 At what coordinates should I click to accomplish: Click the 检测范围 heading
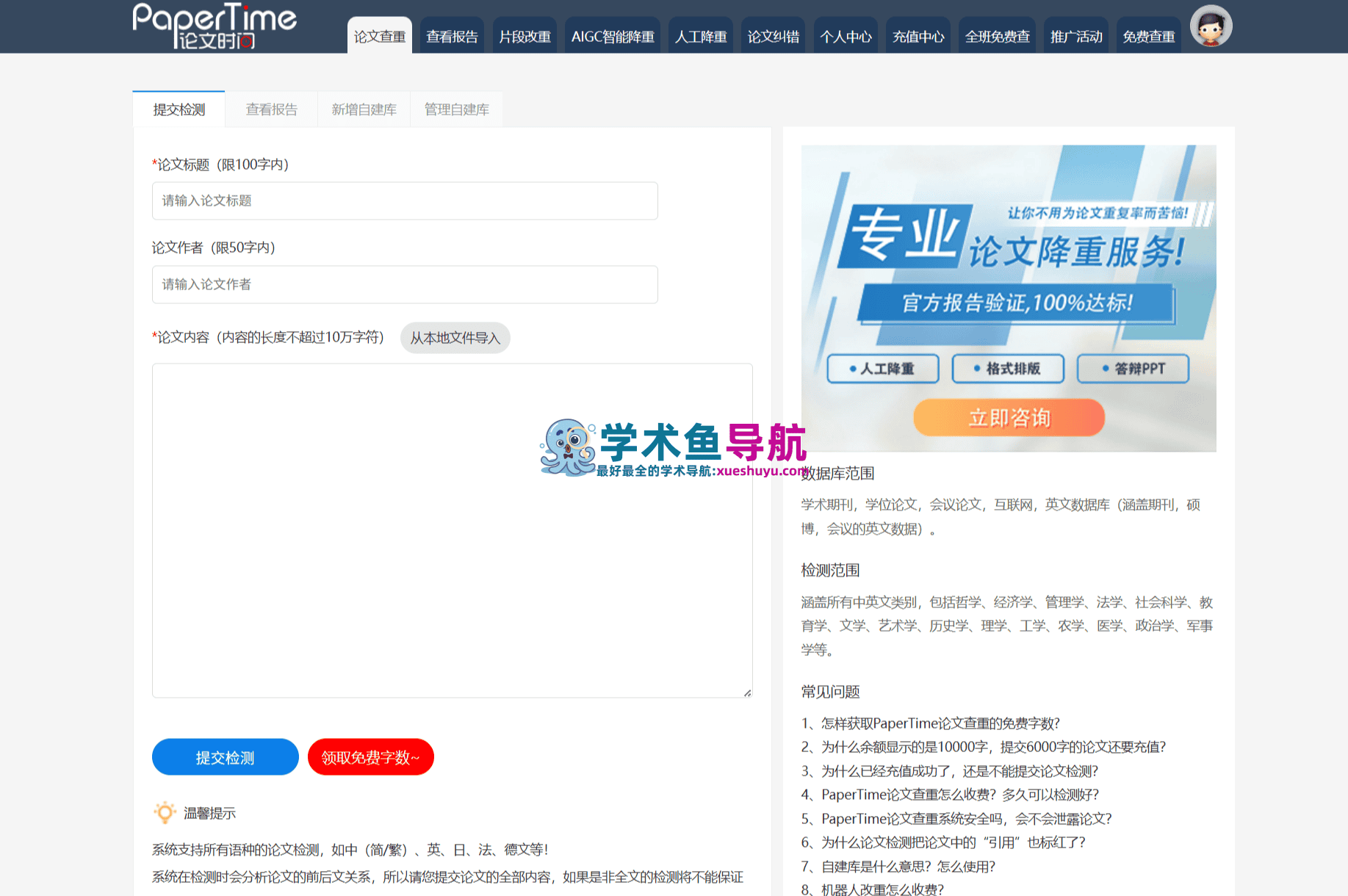[x=831, y=571]
